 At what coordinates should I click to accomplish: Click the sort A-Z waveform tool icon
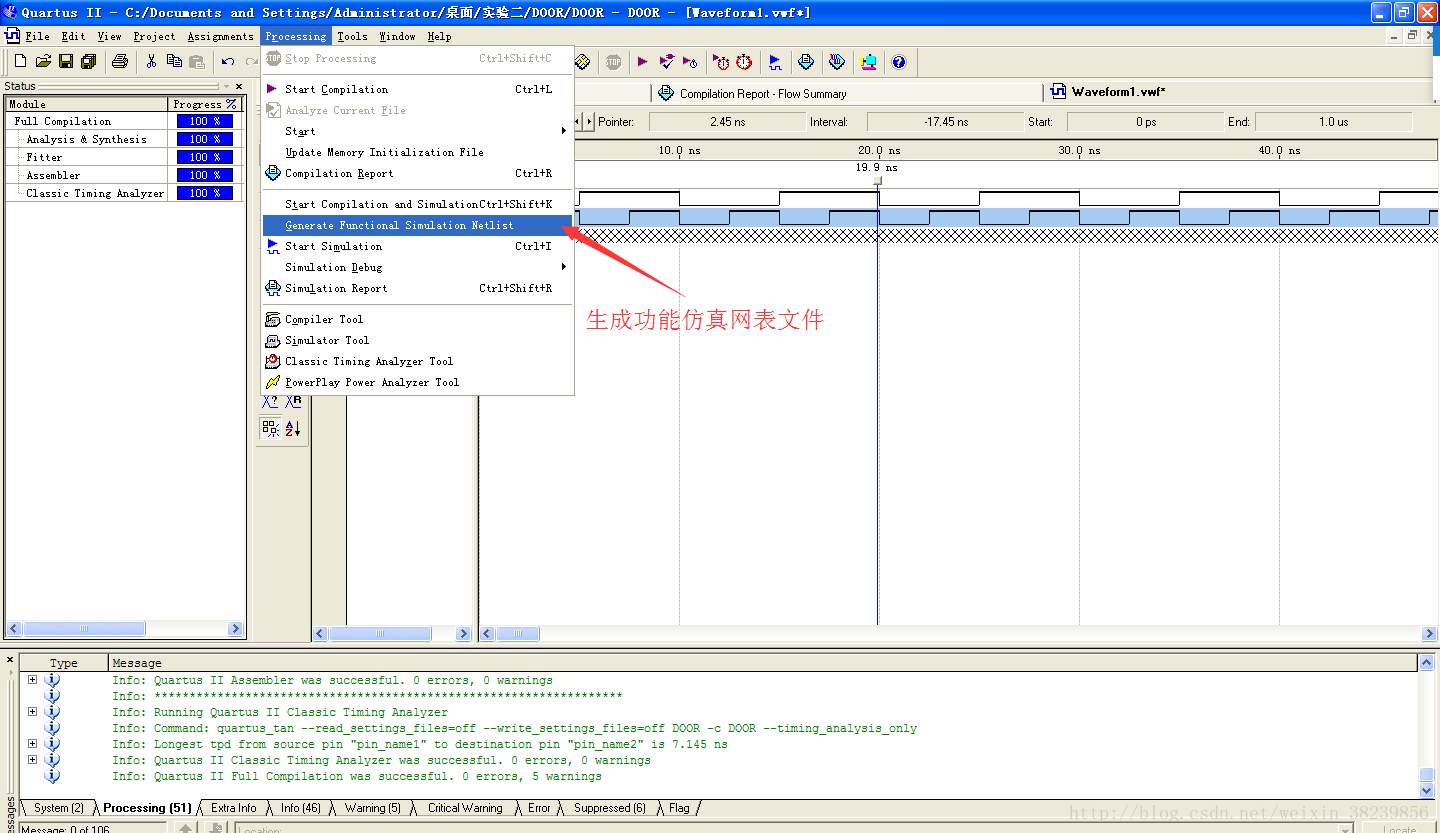tap(293, 428)
